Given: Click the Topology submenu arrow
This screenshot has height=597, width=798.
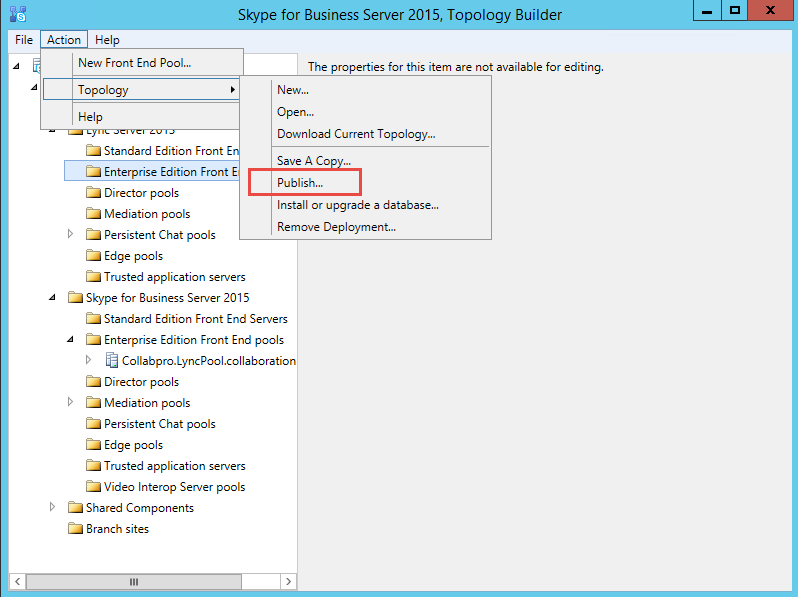Looking at the screenshot, I should (x=233, y=90).
